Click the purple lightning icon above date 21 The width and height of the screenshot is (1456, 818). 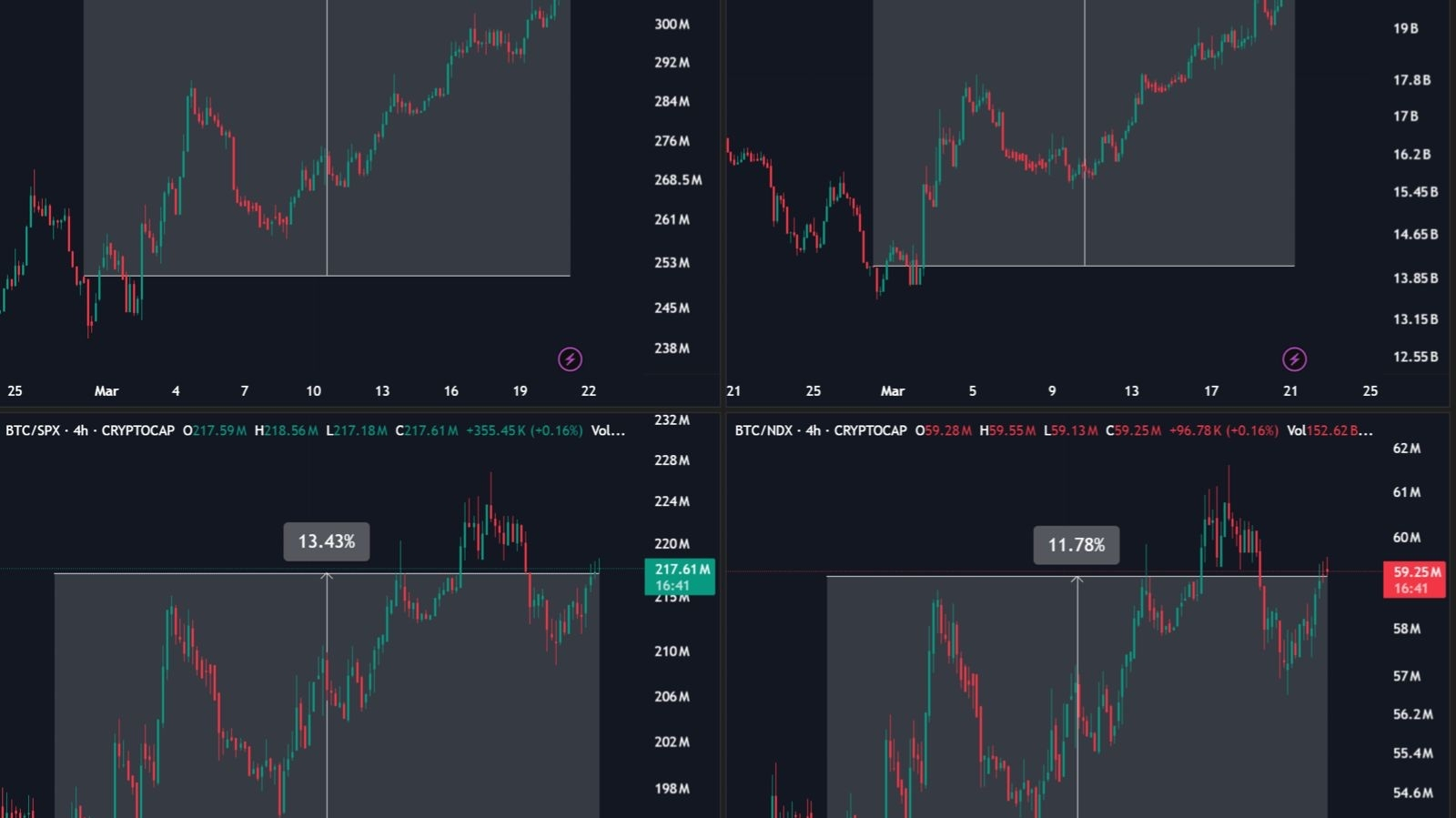pos(1294,359)
